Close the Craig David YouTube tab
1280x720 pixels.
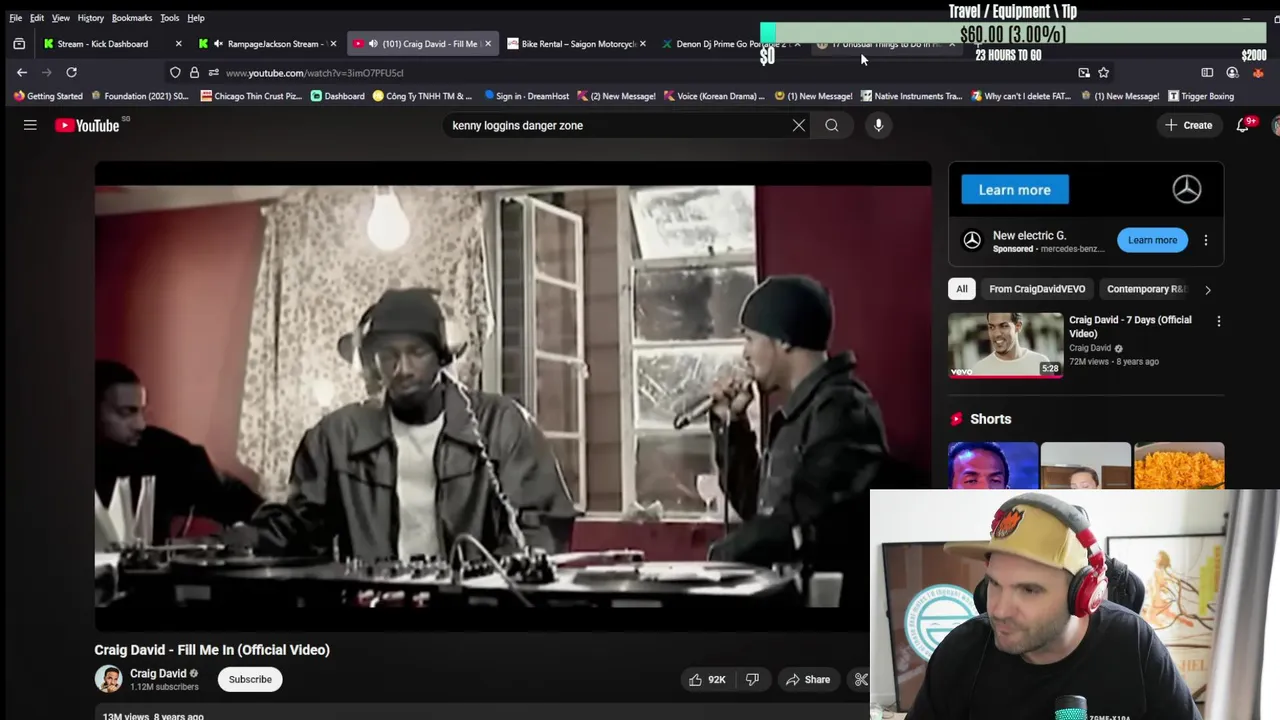(x=488, y=44)
